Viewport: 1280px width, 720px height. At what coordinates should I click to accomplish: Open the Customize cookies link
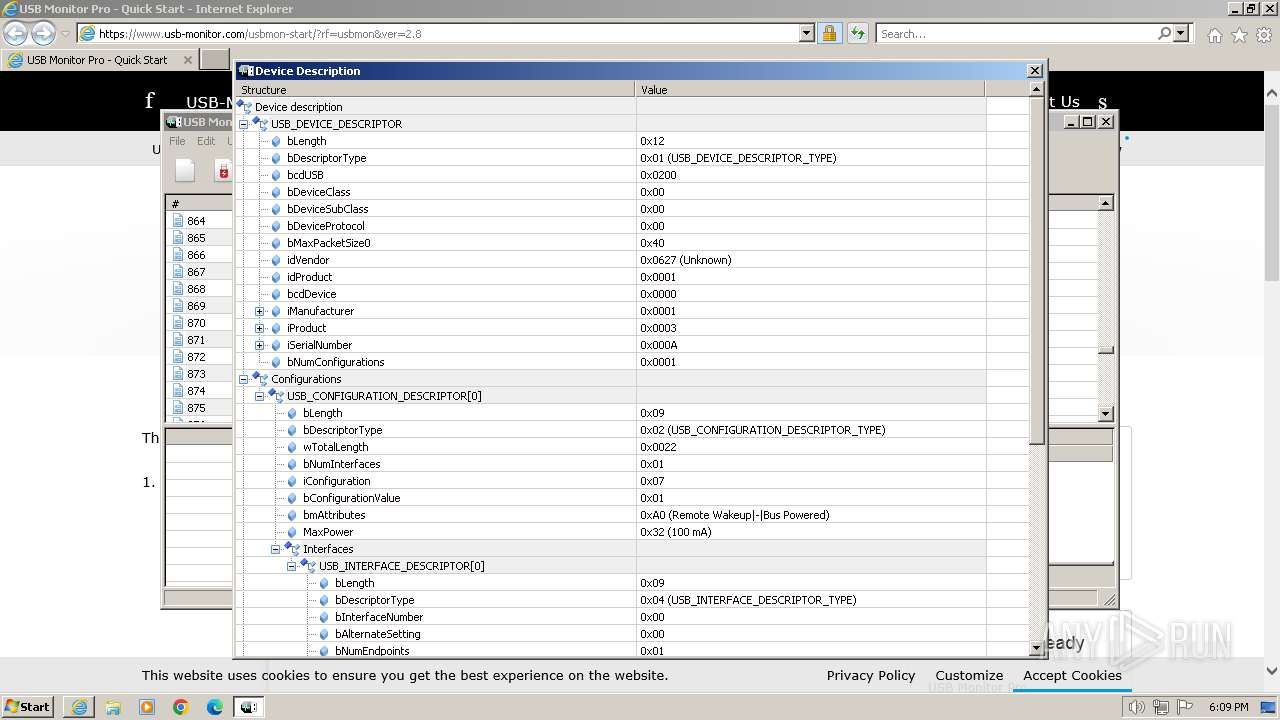pos(969,675)
